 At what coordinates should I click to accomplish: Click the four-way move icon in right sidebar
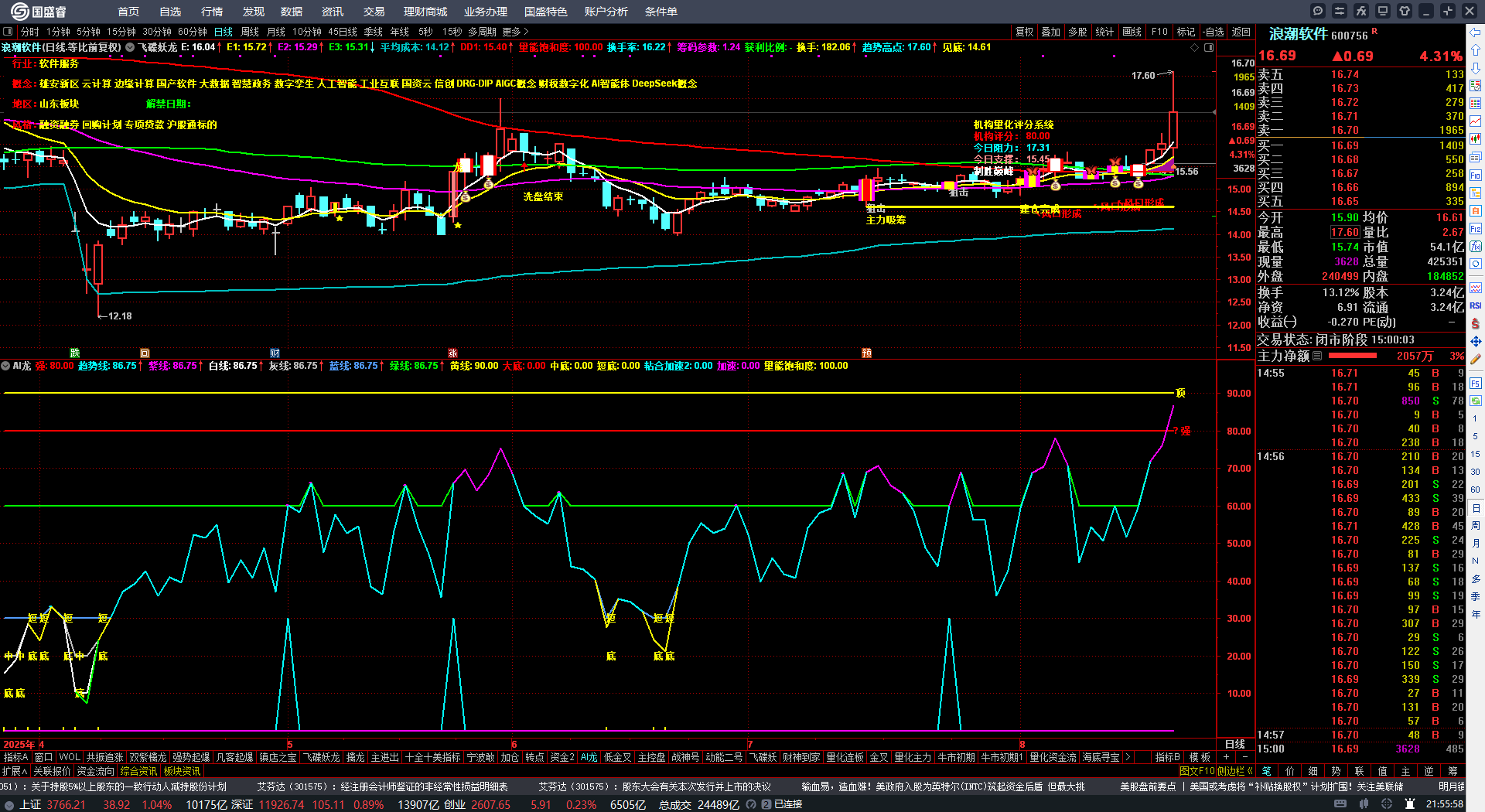click(x=1476, y=341)
